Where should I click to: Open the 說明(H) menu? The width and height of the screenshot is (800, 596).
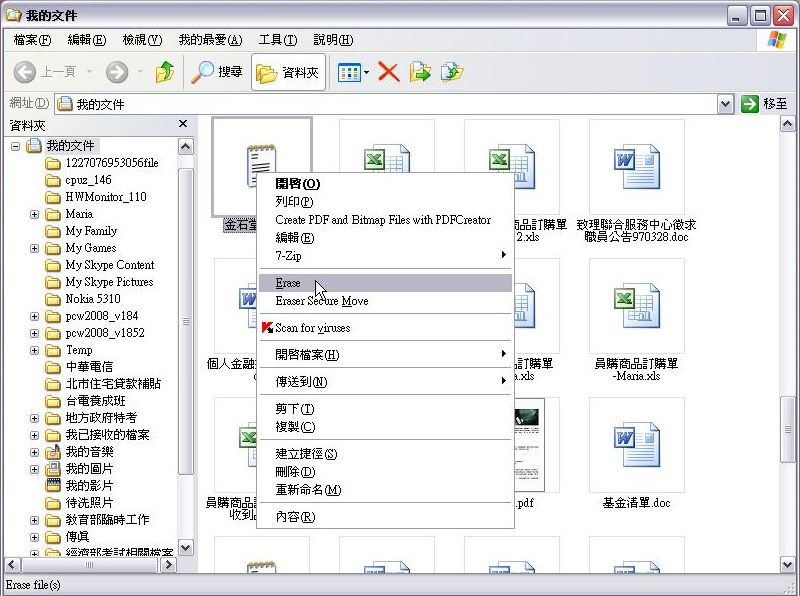[333, 40]
